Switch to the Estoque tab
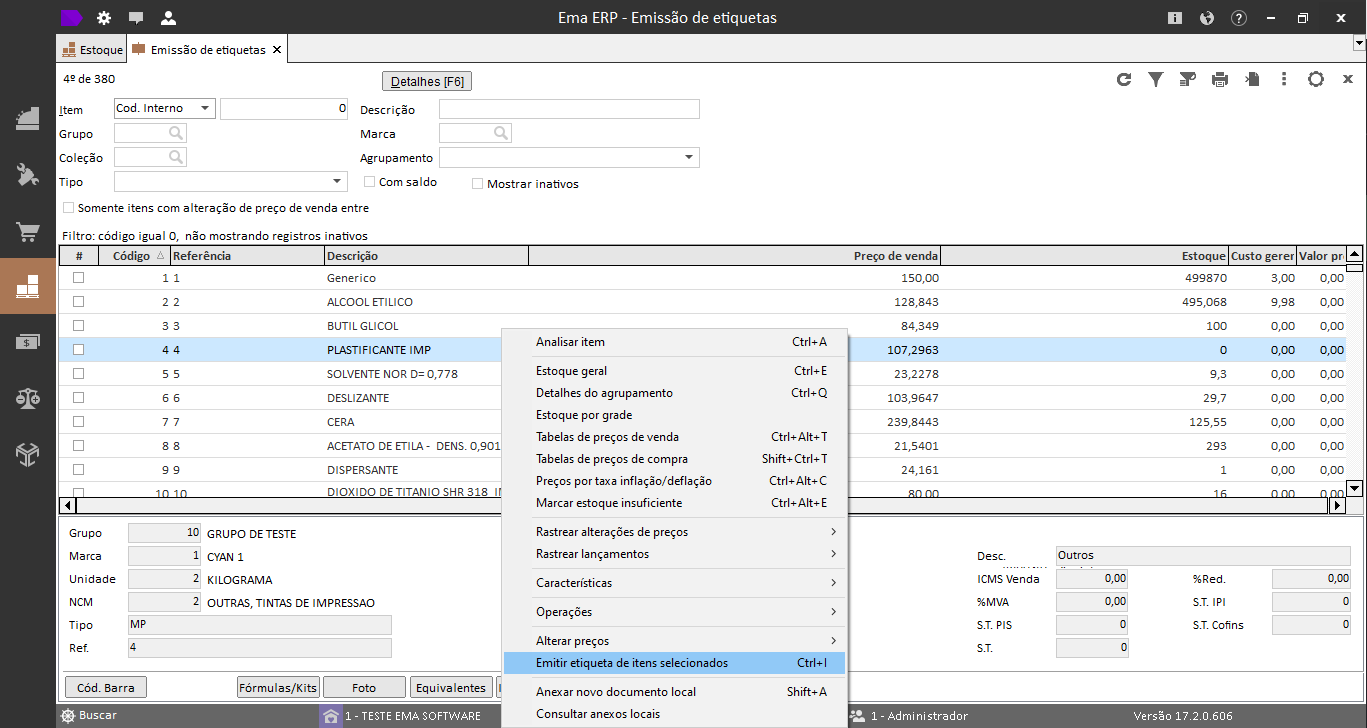 92,50
